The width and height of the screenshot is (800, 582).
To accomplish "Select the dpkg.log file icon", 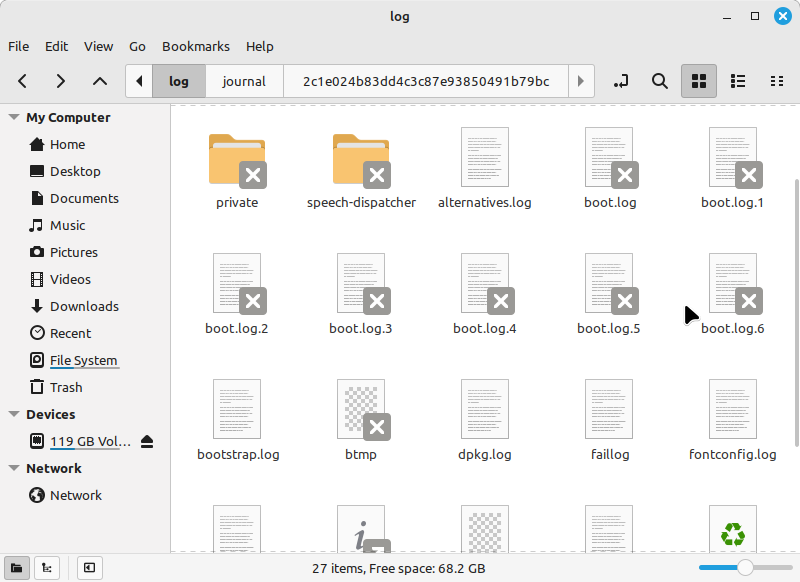I will (x=485, y=409).
